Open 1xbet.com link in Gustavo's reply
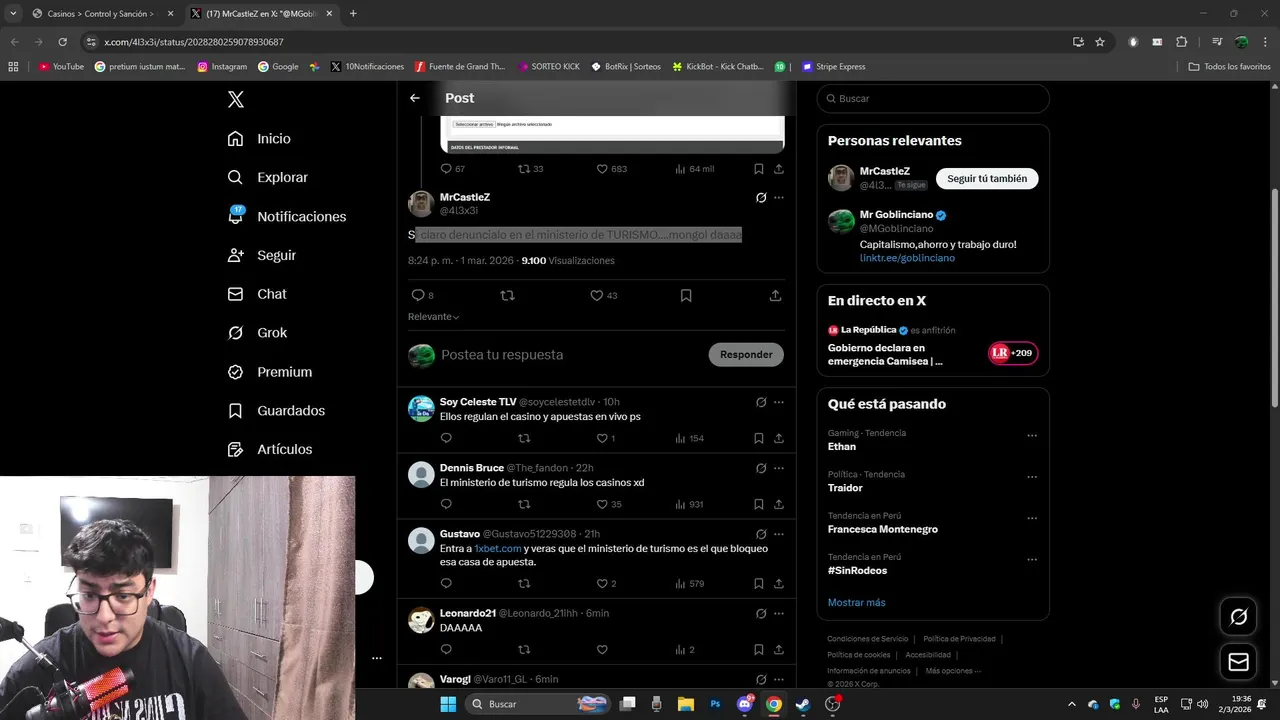The width and height of the screenshot is (1280, 720). pyautogui.click(x=498, y=549)
